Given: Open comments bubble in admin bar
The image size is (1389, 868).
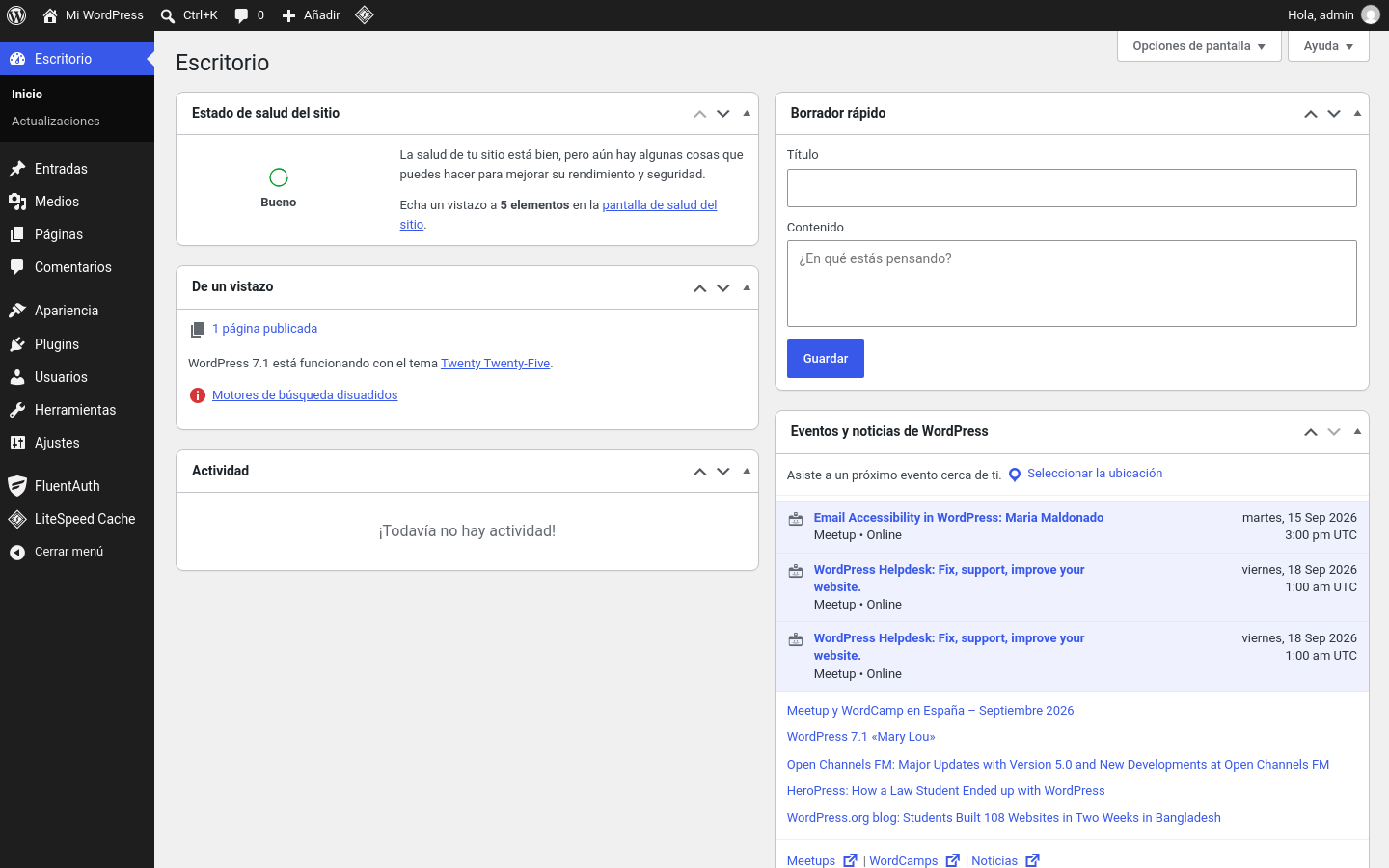Looking at the screenshot, I should click(x=241, y=15).
